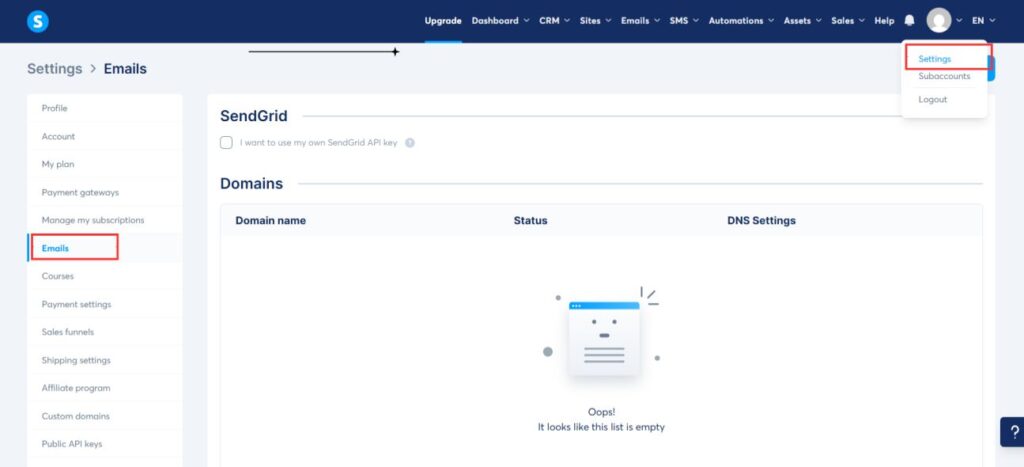Click Settings in the breadcrumb
The image size is (1024, 467).
pyautogui.click(x=54, y=69)
